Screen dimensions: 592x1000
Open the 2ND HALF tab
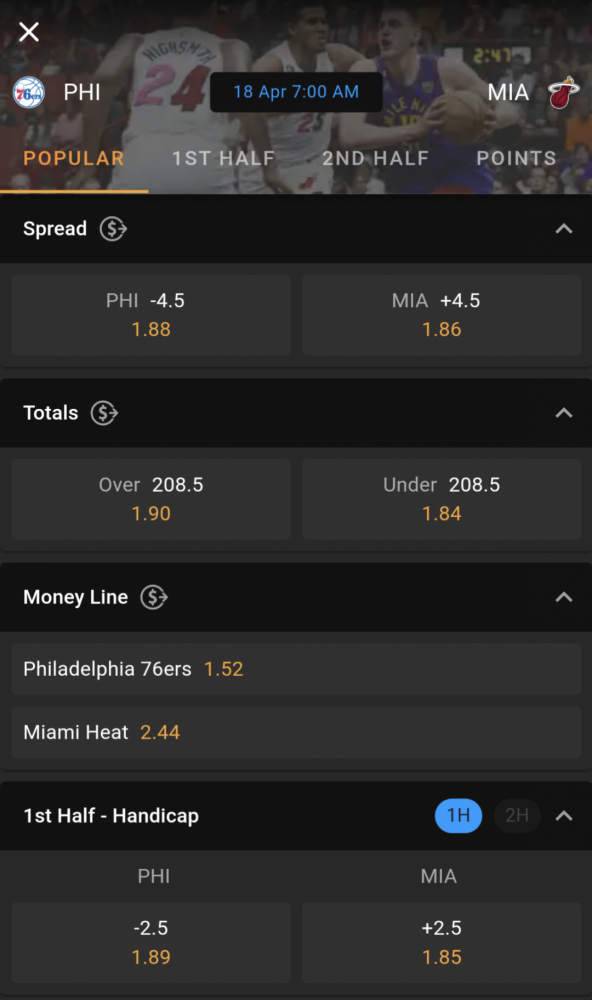pyautogui.click(x=375, y=158)
